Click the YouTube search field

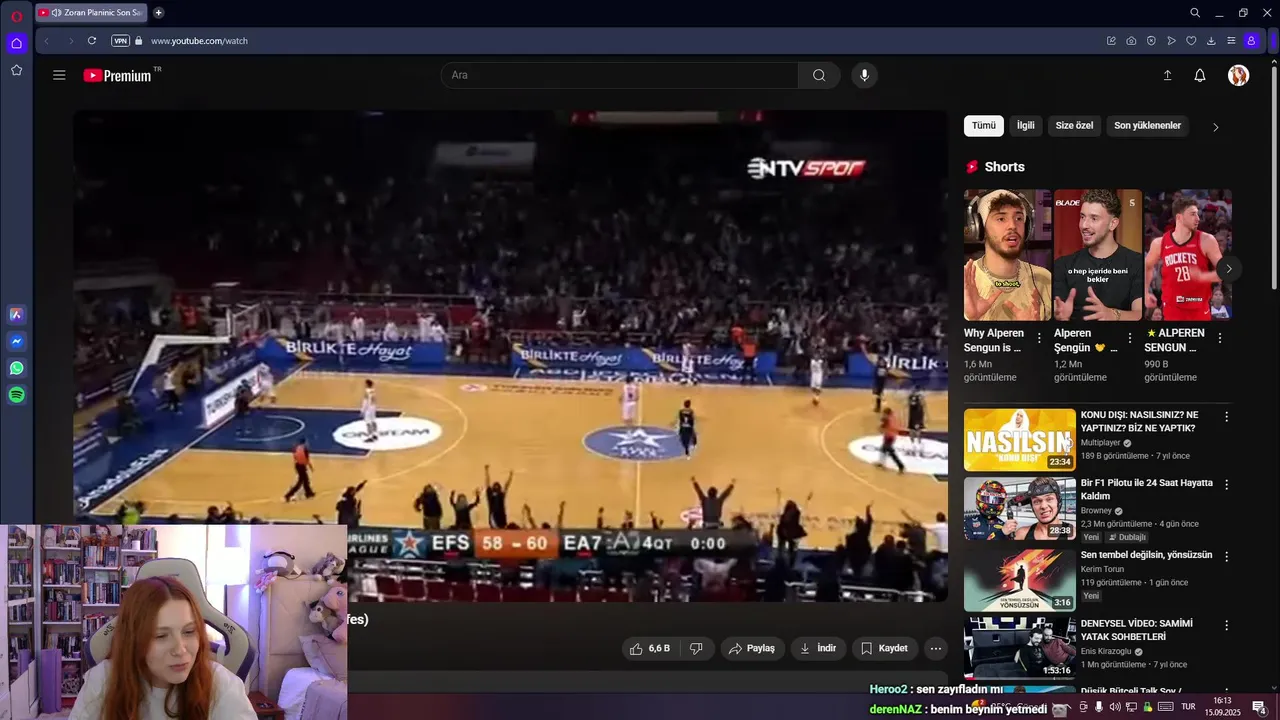[620, 75]
